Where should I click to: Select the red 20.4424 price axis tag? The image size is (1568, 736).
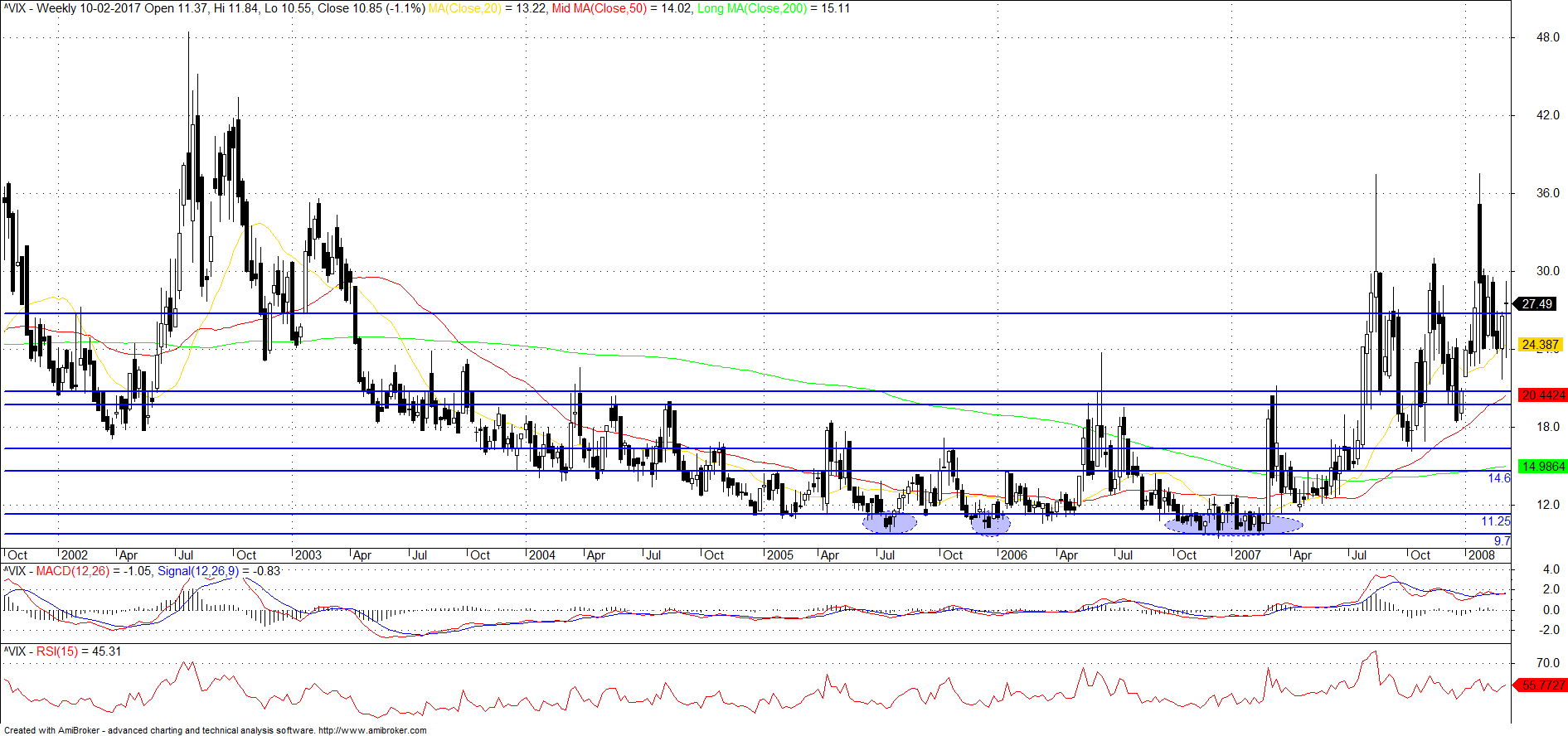1541,395
